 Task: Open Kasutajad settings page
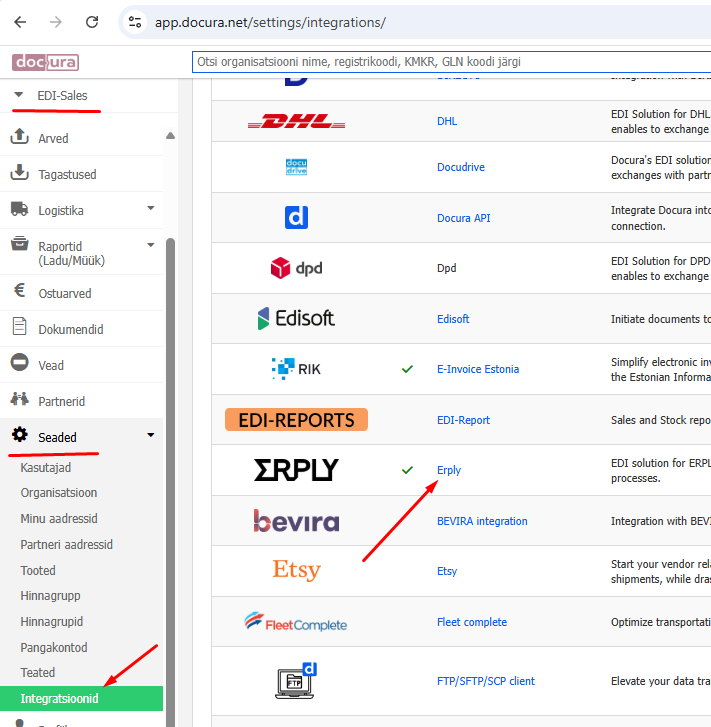tap(45, 468)
